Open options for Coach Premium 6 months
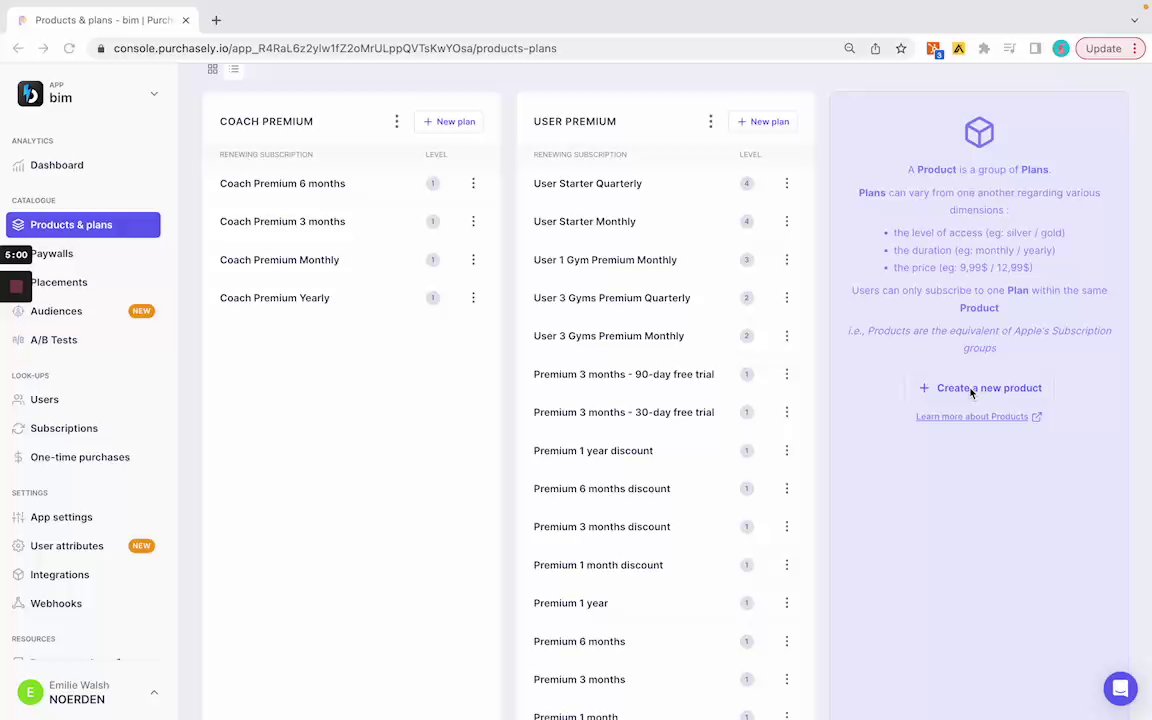 click(473, 184)
